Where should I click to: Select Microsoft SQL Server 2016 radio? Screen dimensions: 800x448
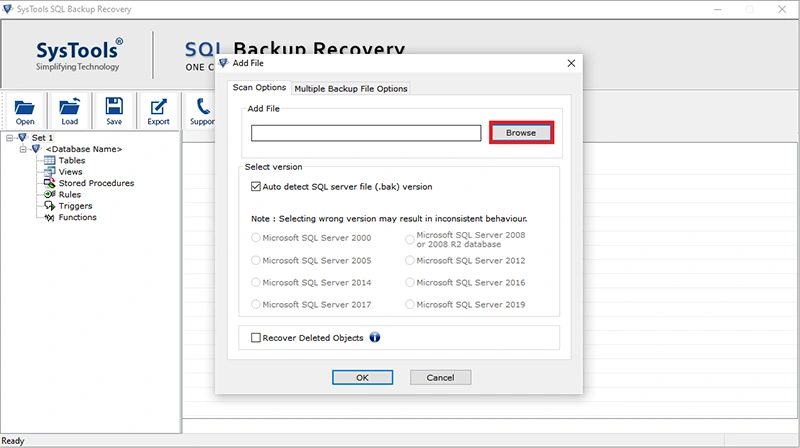(409, 282)
